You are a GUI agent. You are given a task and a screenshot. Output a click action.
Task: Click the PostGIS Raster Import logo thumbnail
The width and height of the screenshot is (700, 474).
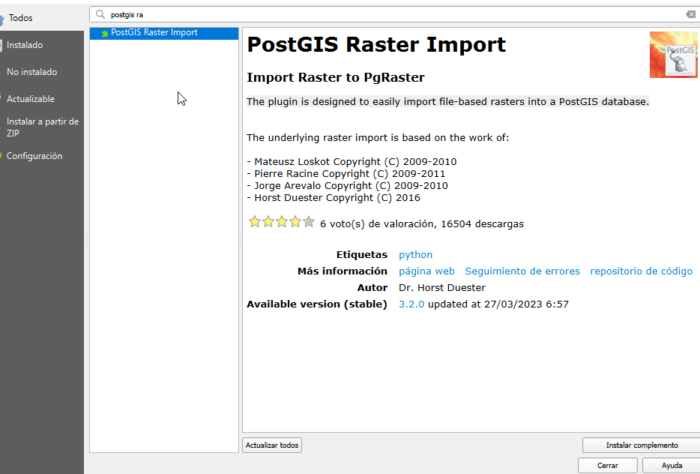pos(673,55)
